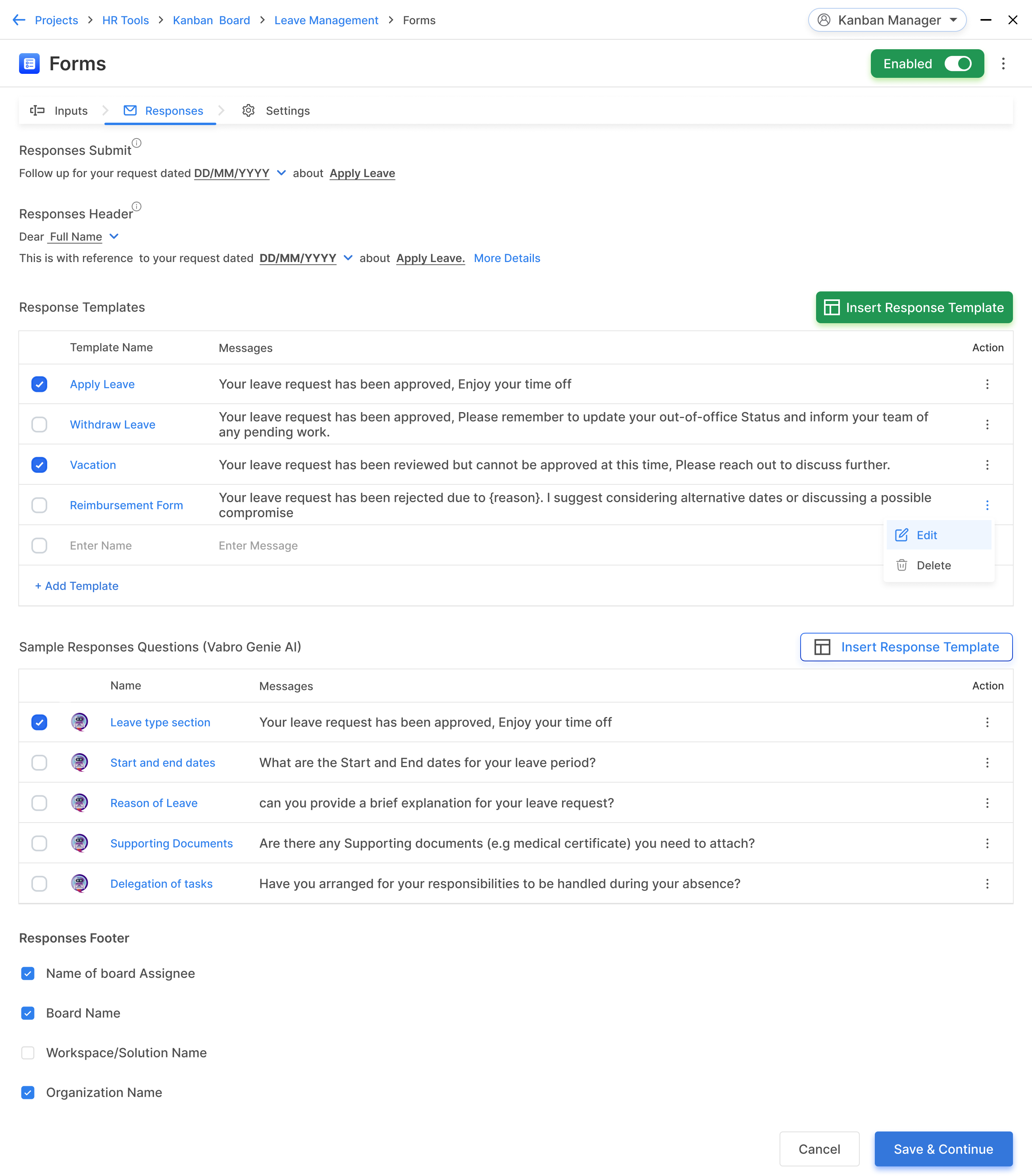Check the Workspace/Solution Name checkbox
The width and height of the screenshot is (1032, 1176).
coord(28,1053)
